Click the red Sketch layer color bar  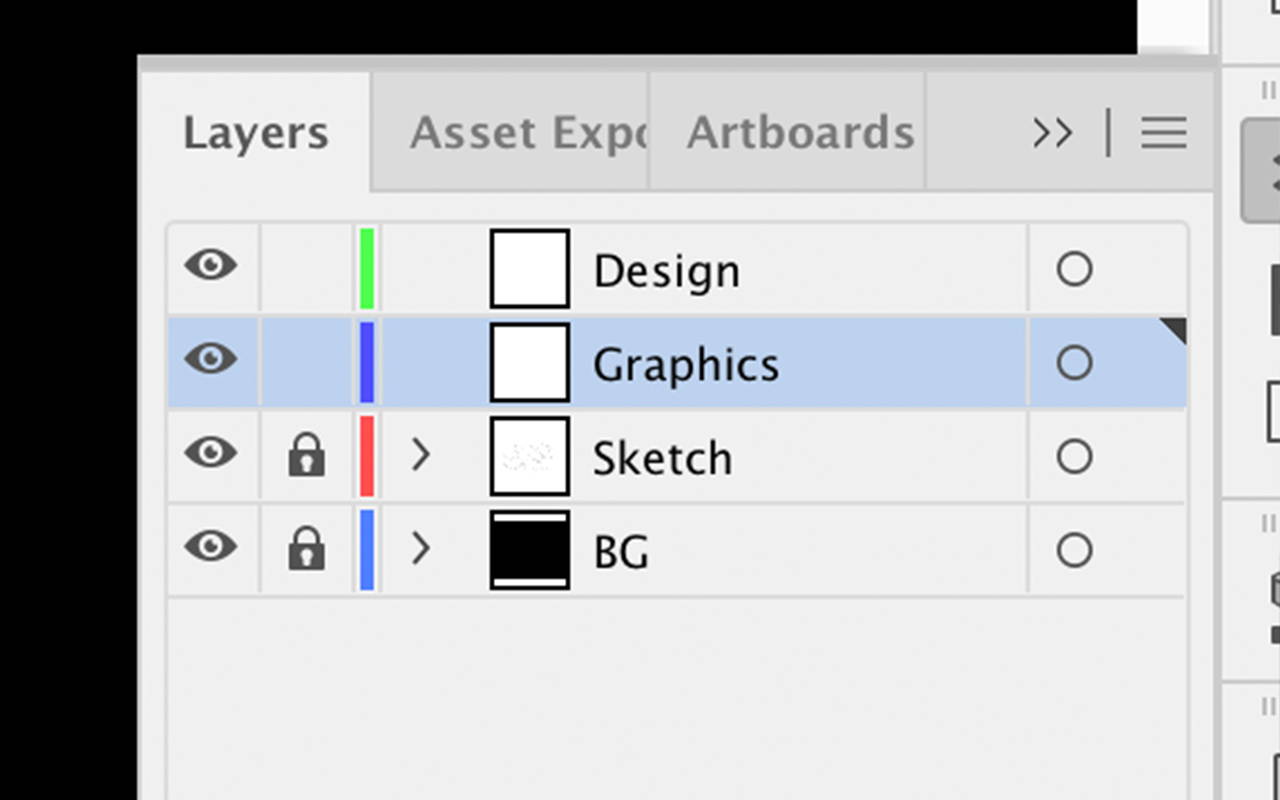[x=367, y=456]
